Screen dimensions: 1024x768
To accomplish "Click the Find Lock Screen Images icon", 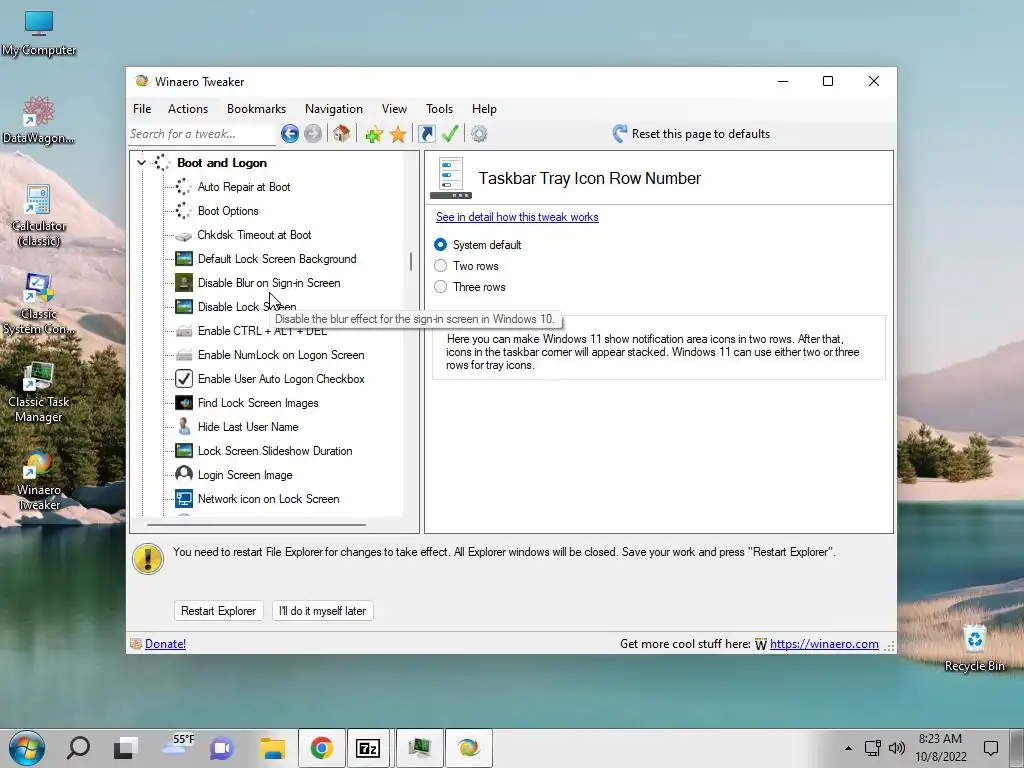I will [184, 403].
